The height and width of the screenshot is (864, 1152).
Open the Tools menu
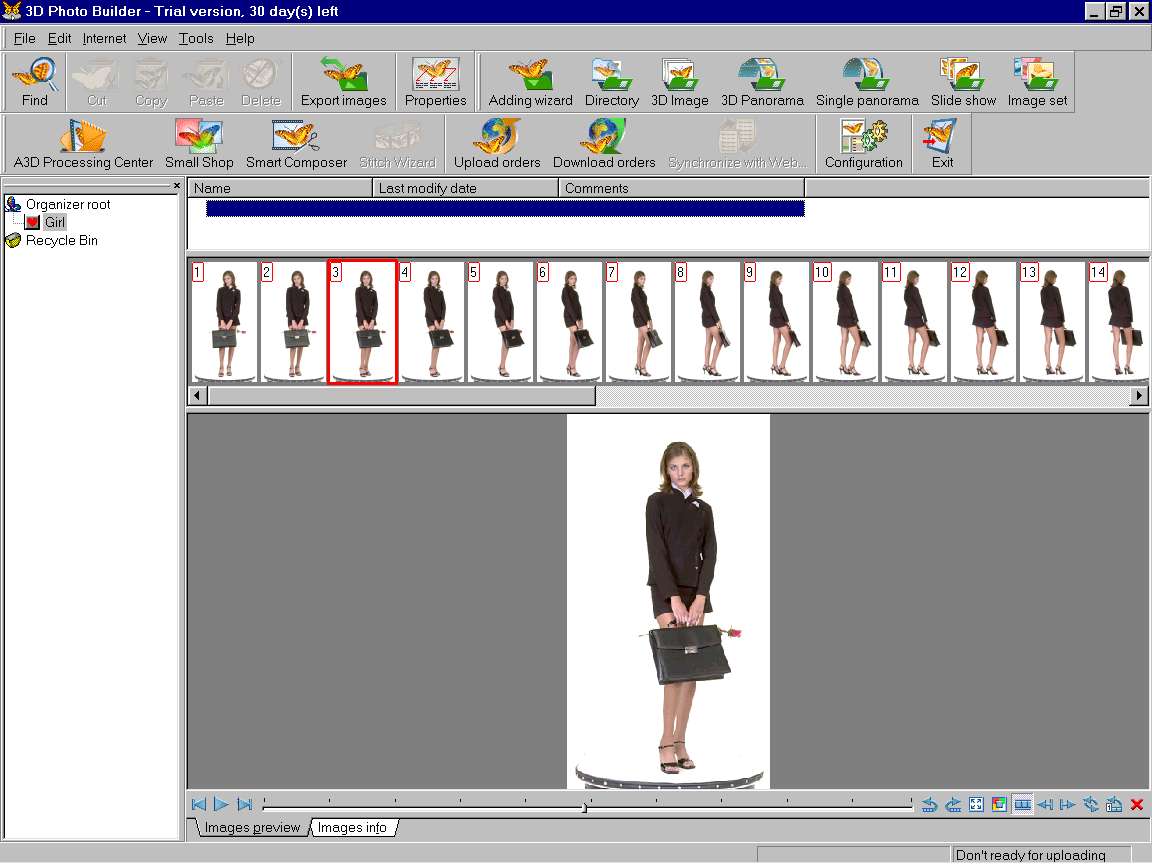(x=196, y=38)
